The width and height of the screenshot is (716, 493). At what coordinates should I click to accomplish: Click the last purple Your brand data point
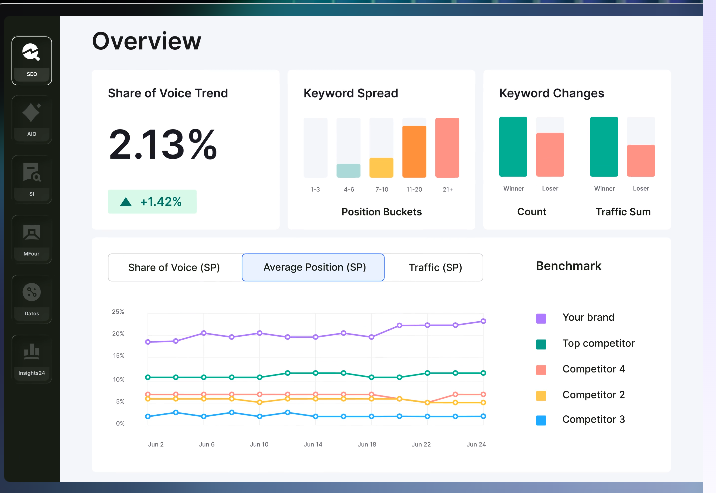pyautogui.click(x=484, y=321)
